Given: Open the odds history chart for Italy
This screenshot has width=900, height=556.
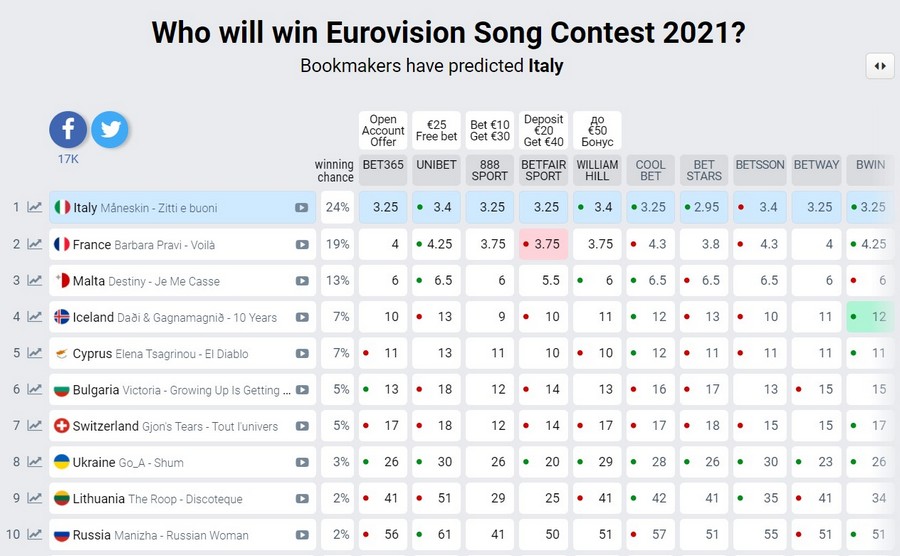Looking at the screenshot, I should click(35, 208).
